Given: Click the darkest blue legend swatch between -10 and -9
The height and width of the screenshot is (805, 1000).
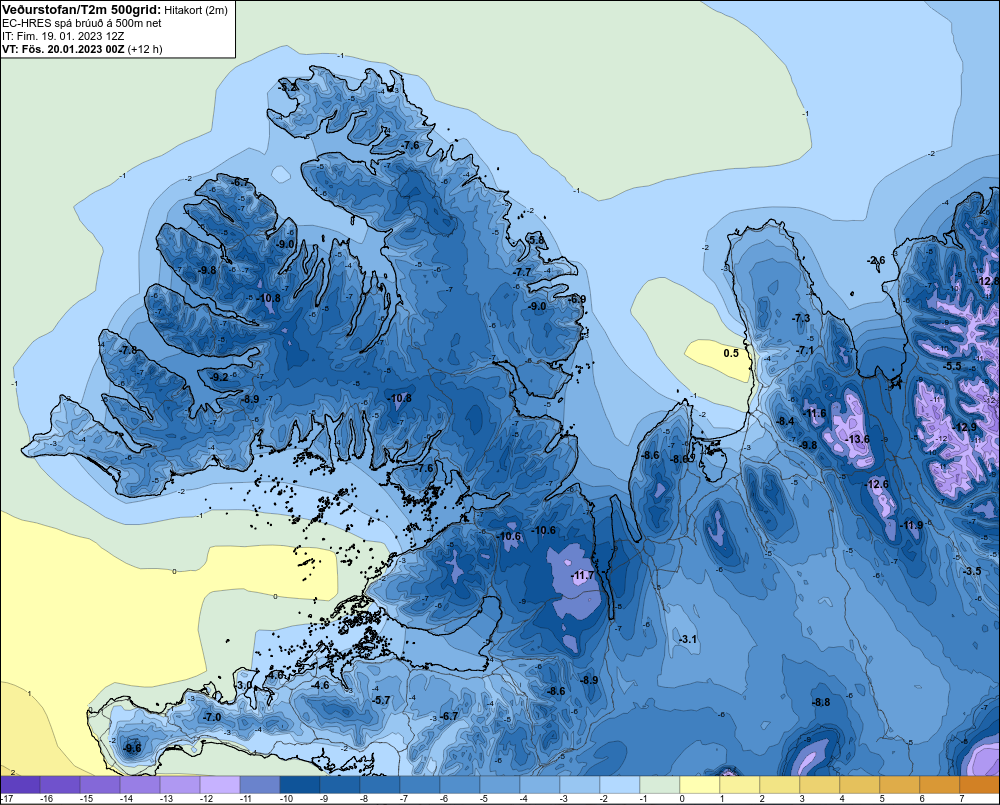Looking at the screenshot, I should (300, 785).
